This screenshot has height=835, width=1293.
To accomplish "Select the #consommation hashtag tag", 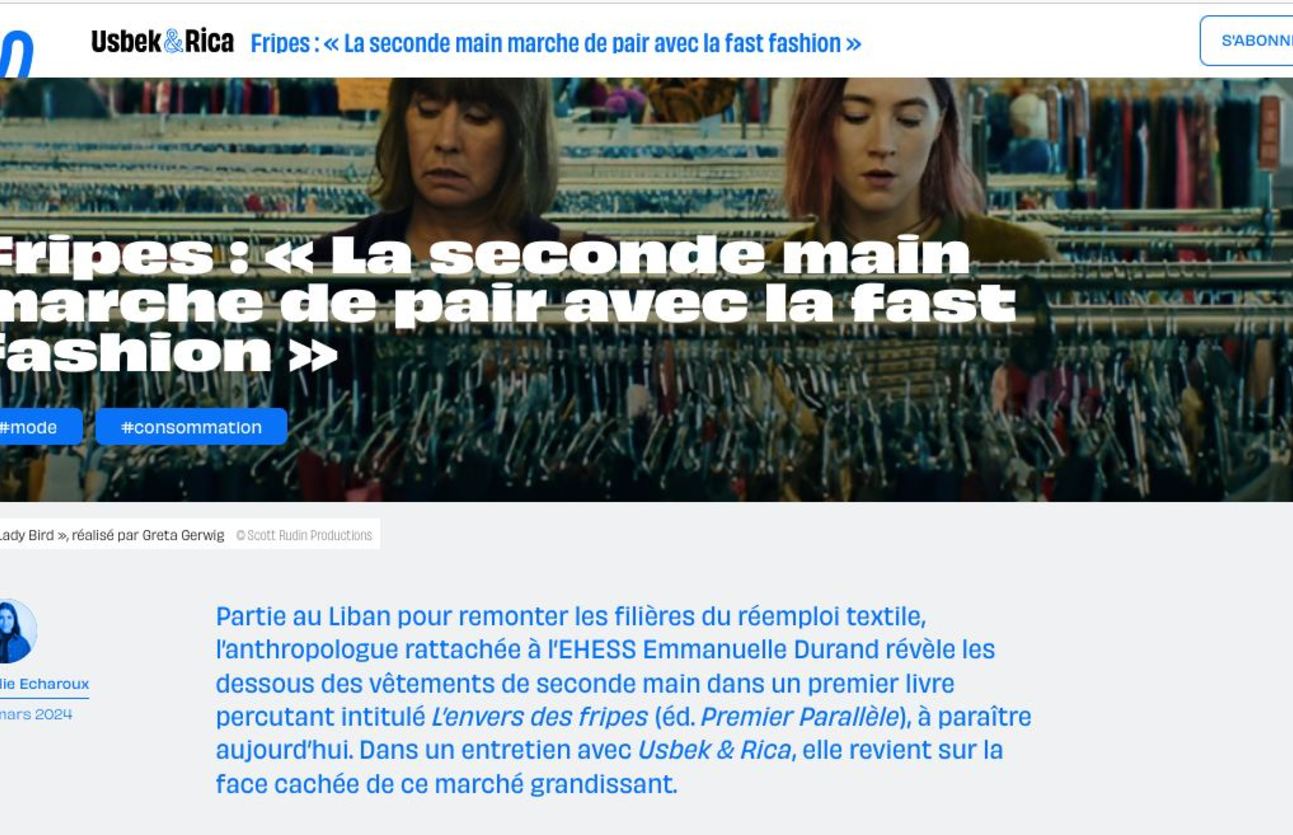I will (x=191, y=427).
